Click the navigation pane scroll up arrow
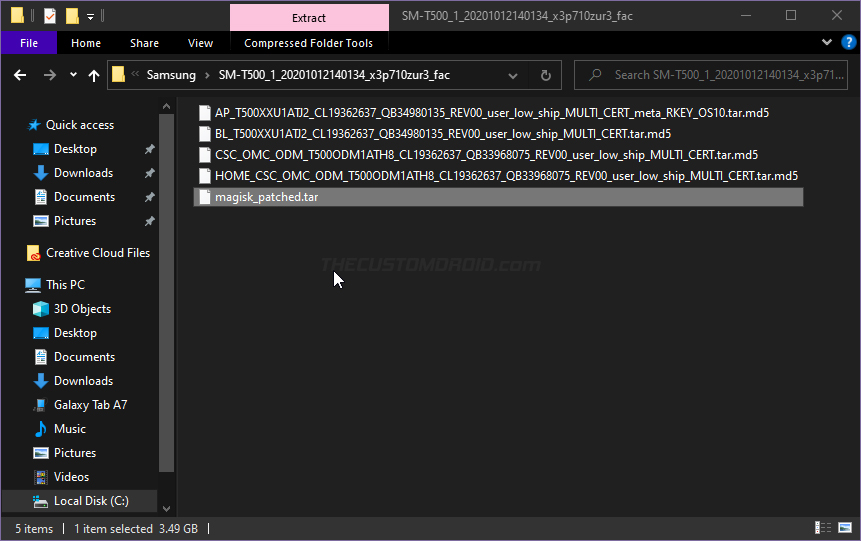861x541 pixels. point(166,107)
